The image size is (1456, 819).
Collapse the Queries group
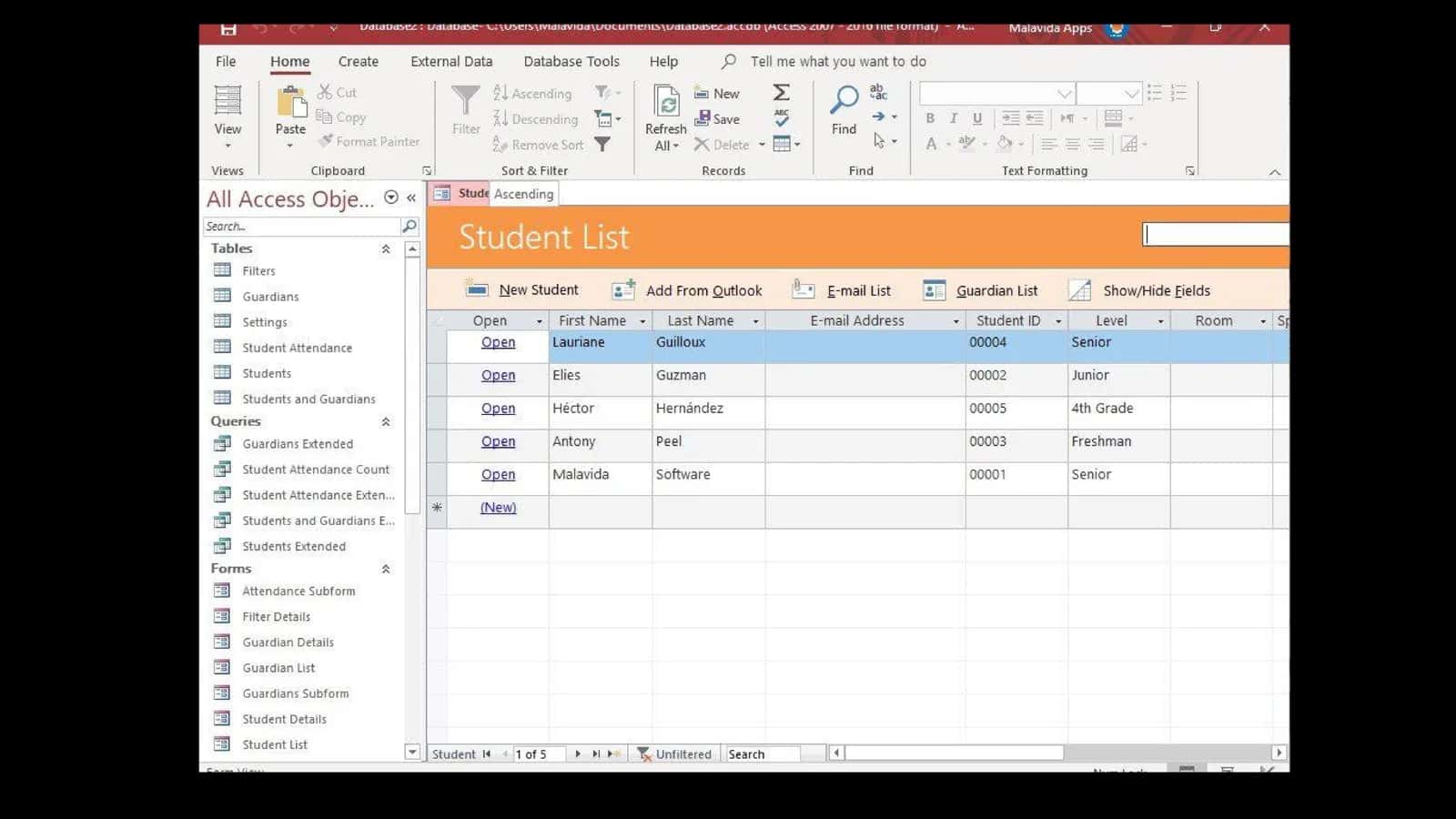click(x=386, y=421)
